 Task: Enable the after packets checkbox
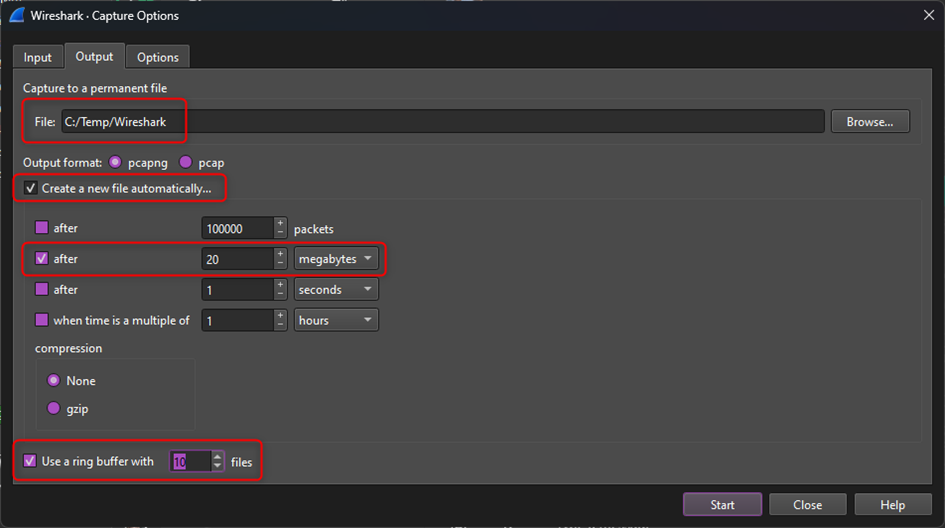42,227
